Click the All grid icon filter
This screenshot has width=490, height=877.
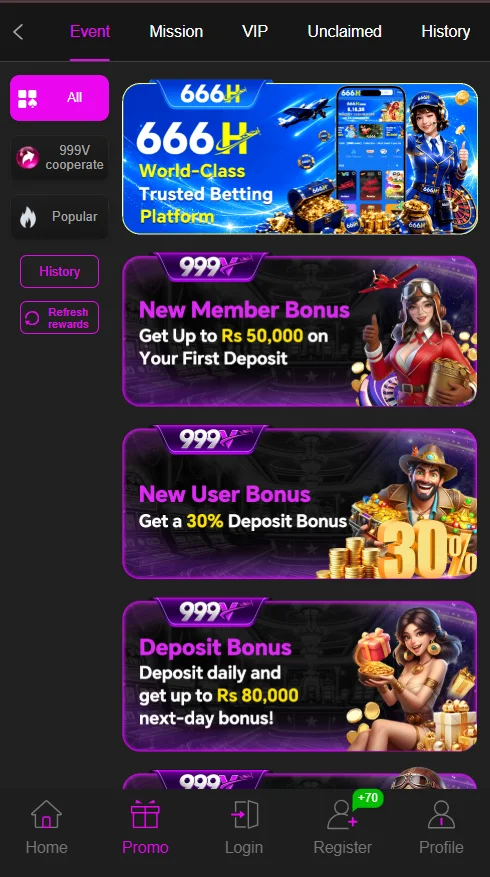click(27, 98)
